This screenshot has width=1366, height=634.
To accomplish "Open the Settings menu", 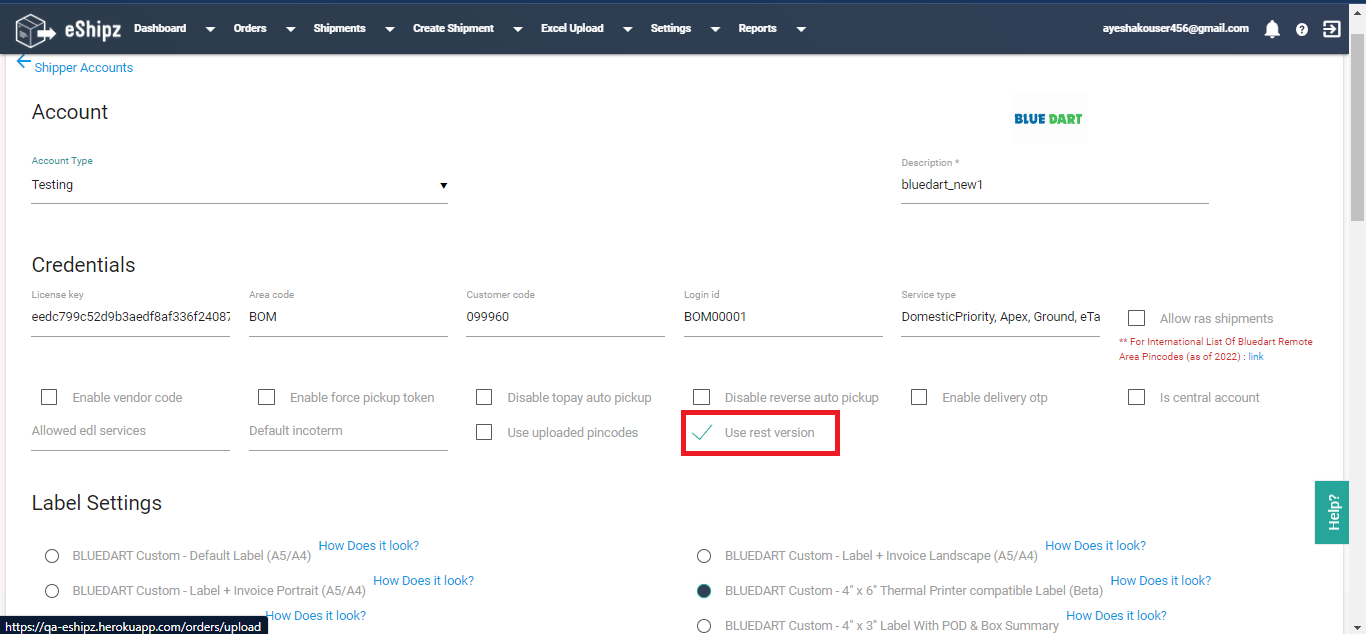I will tap(671, 28).
